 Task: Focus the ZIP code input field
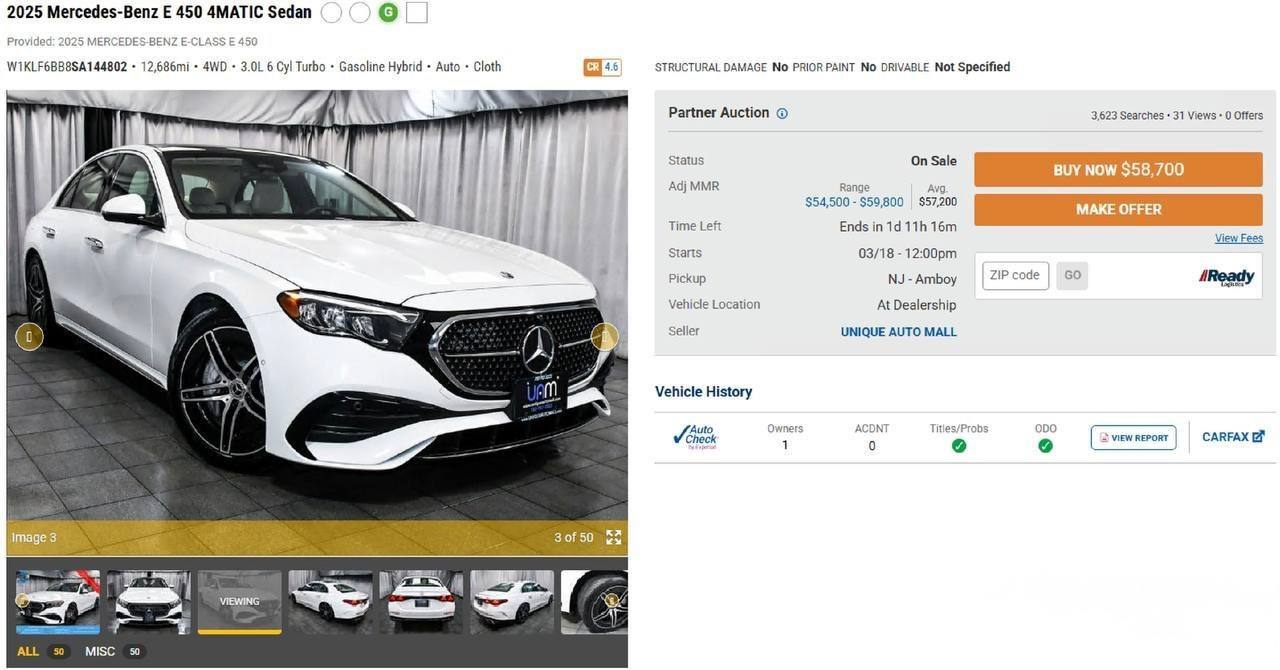(x=1015, y=275)
